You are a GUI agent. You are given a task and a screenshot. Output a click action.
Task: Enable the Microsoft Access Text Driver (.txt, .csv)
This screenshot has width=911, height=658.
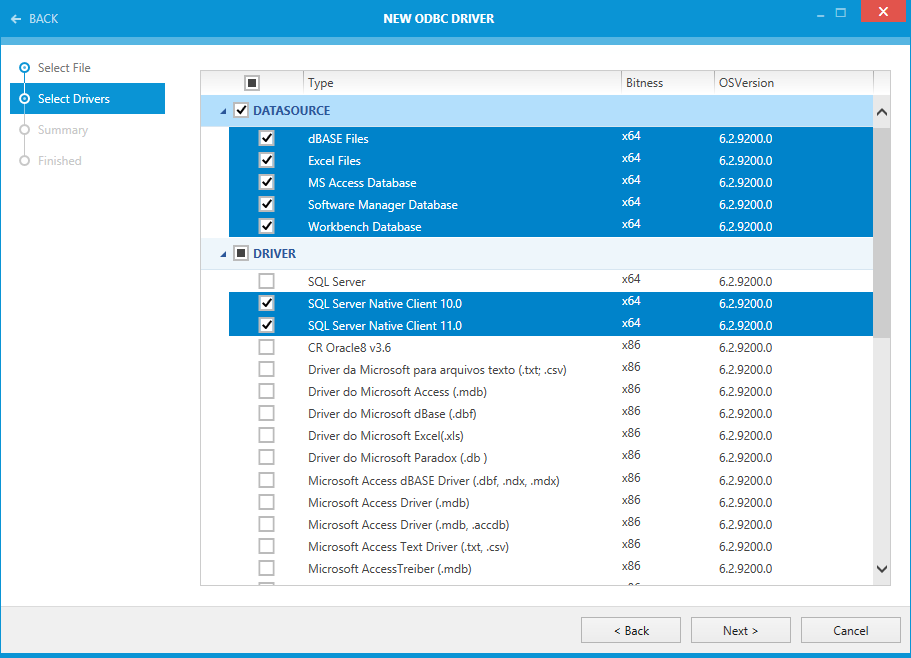tap(266, 546)
